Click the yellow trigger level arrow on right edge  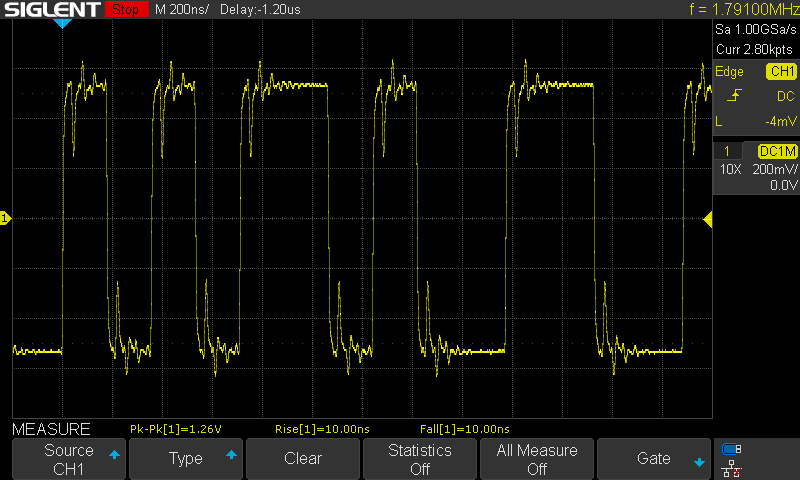click(x=708, y=219)
